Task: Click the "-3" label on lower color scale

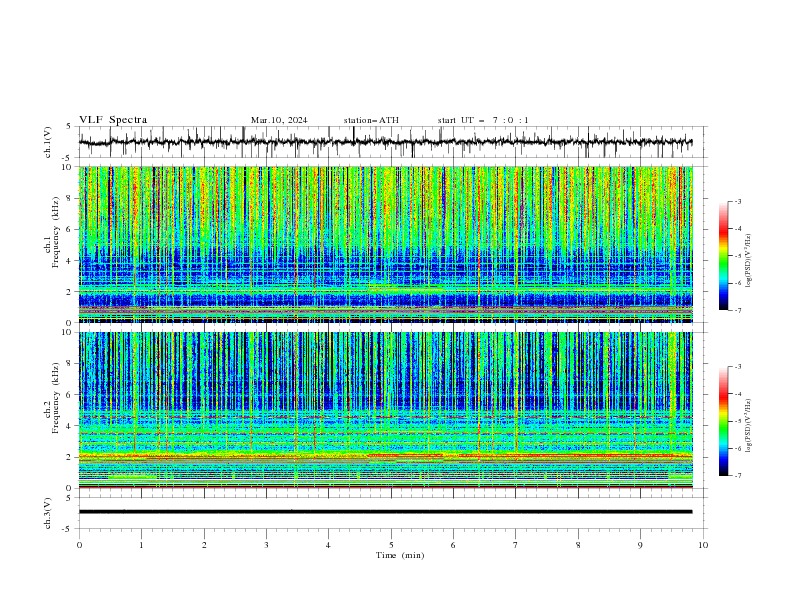Action: (738, 367)
